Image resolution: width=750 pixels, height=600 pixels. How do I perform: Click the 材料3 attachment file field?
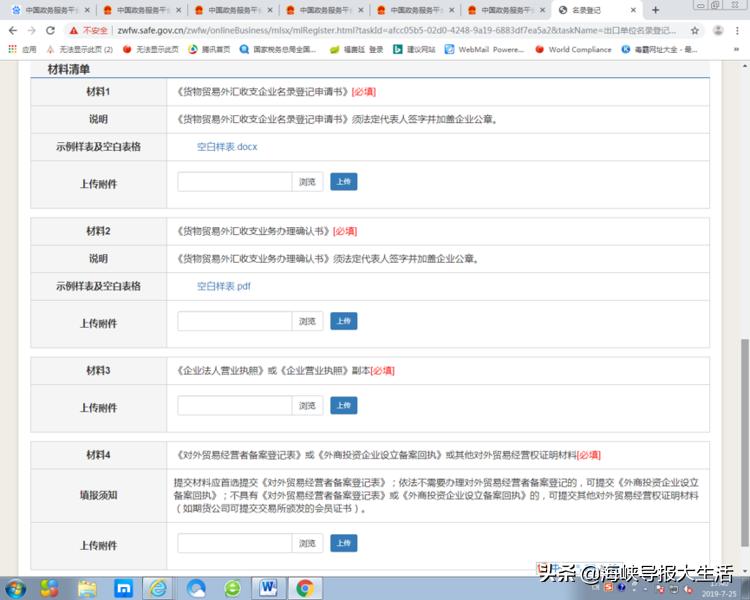[234, 405]
